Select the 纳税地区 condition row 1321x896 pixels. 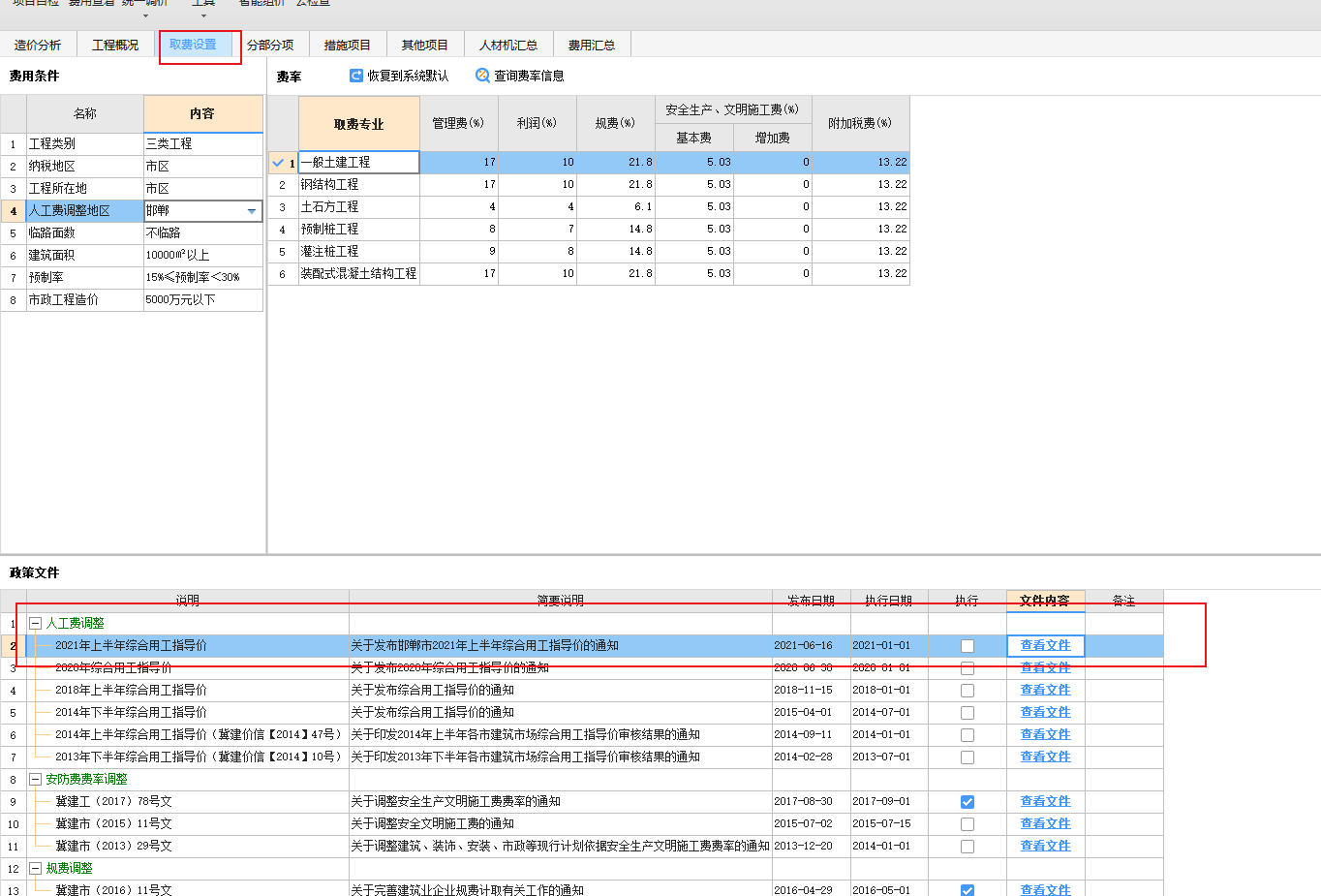132,167
